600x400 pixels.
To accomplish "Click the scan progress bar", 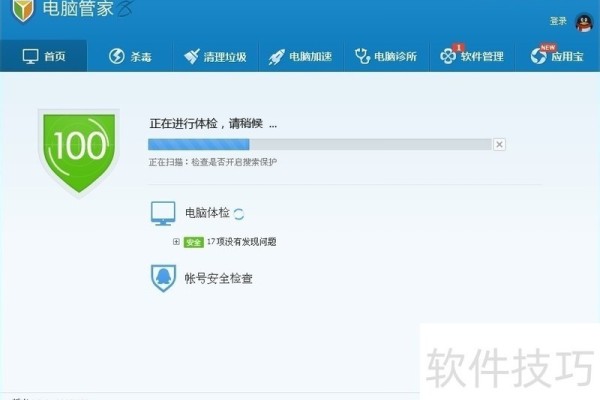I will tap(320, 144).
